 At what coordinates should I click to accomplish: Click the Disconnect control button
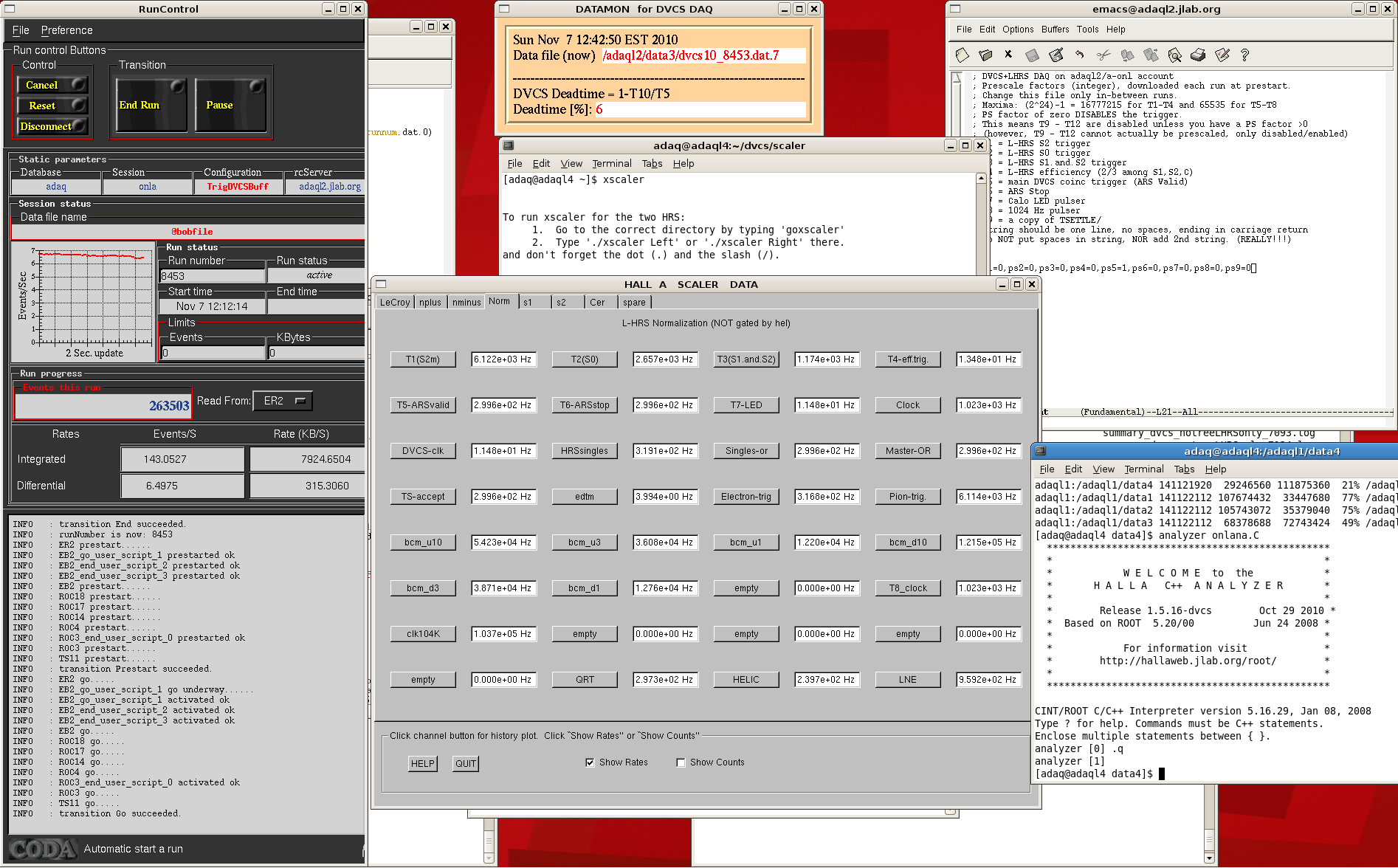click(52, 126)
